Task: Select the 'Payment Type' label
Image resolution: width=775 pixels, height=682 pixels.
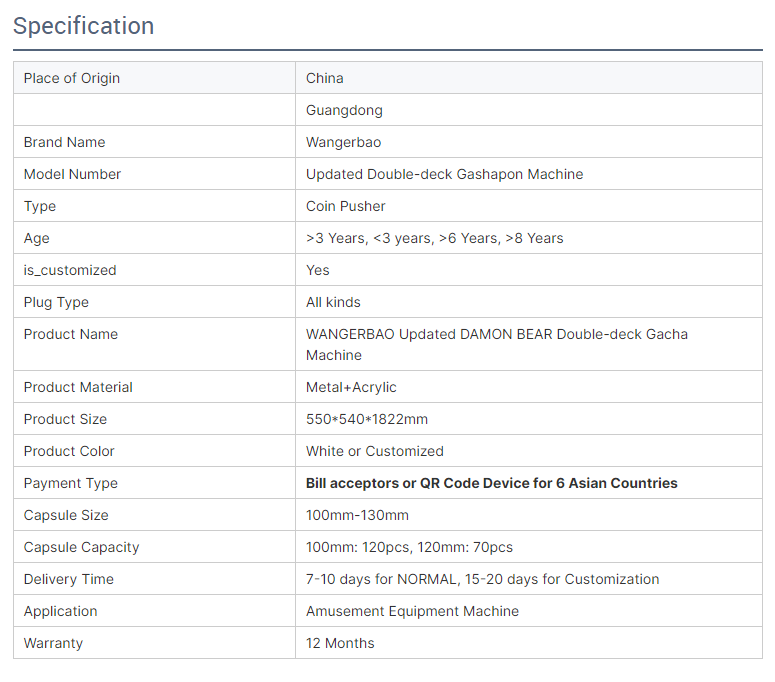Action: tap(71, 483)
